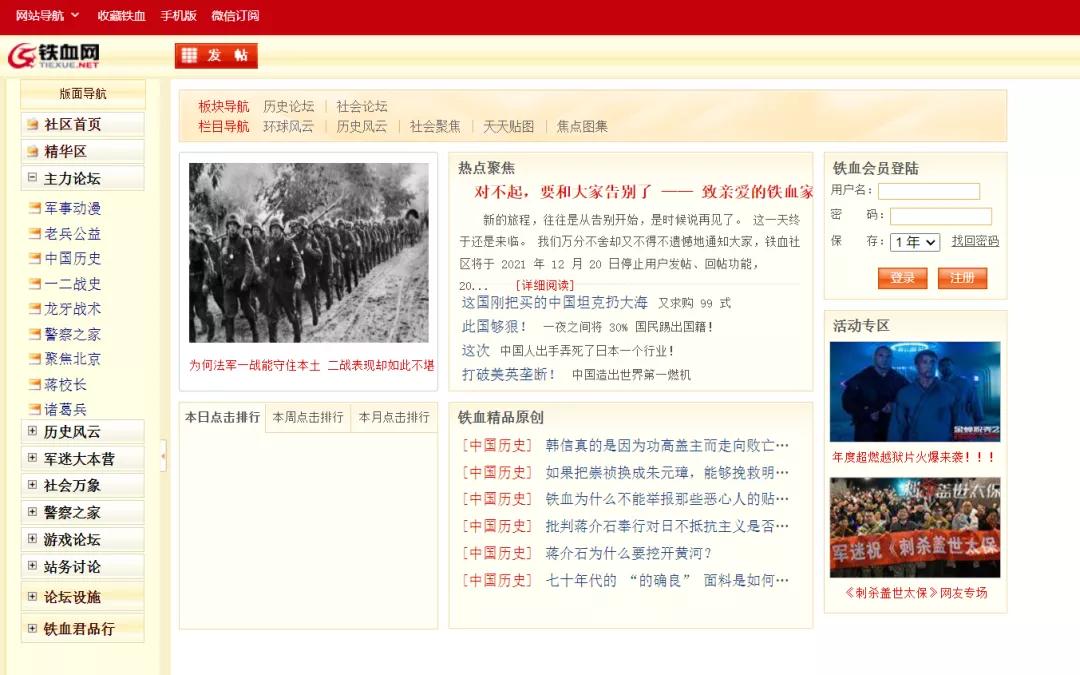This screenshot has width=1080, height=675.
Task: Click the Tiexue.net logo icon
Action: point(22,52)
